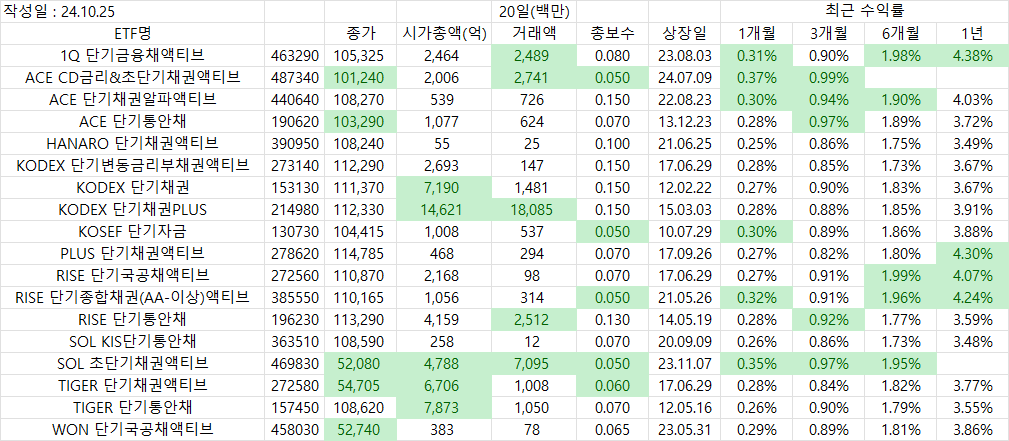Select listing date 24.07.09
Screen dimensions: 1009x441
coord(684,77)
